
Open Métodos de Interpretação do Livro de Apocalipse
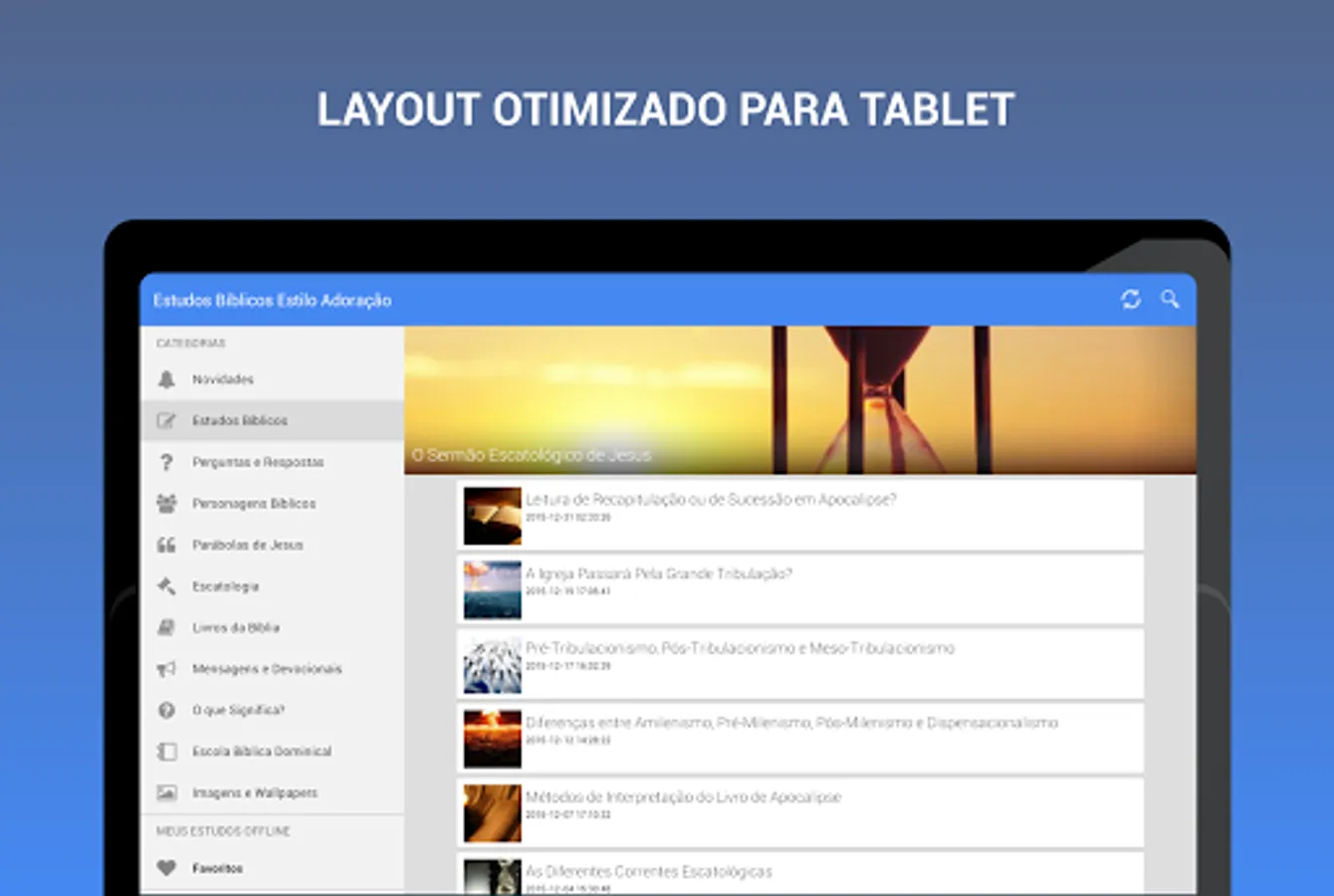click(683, 797)
